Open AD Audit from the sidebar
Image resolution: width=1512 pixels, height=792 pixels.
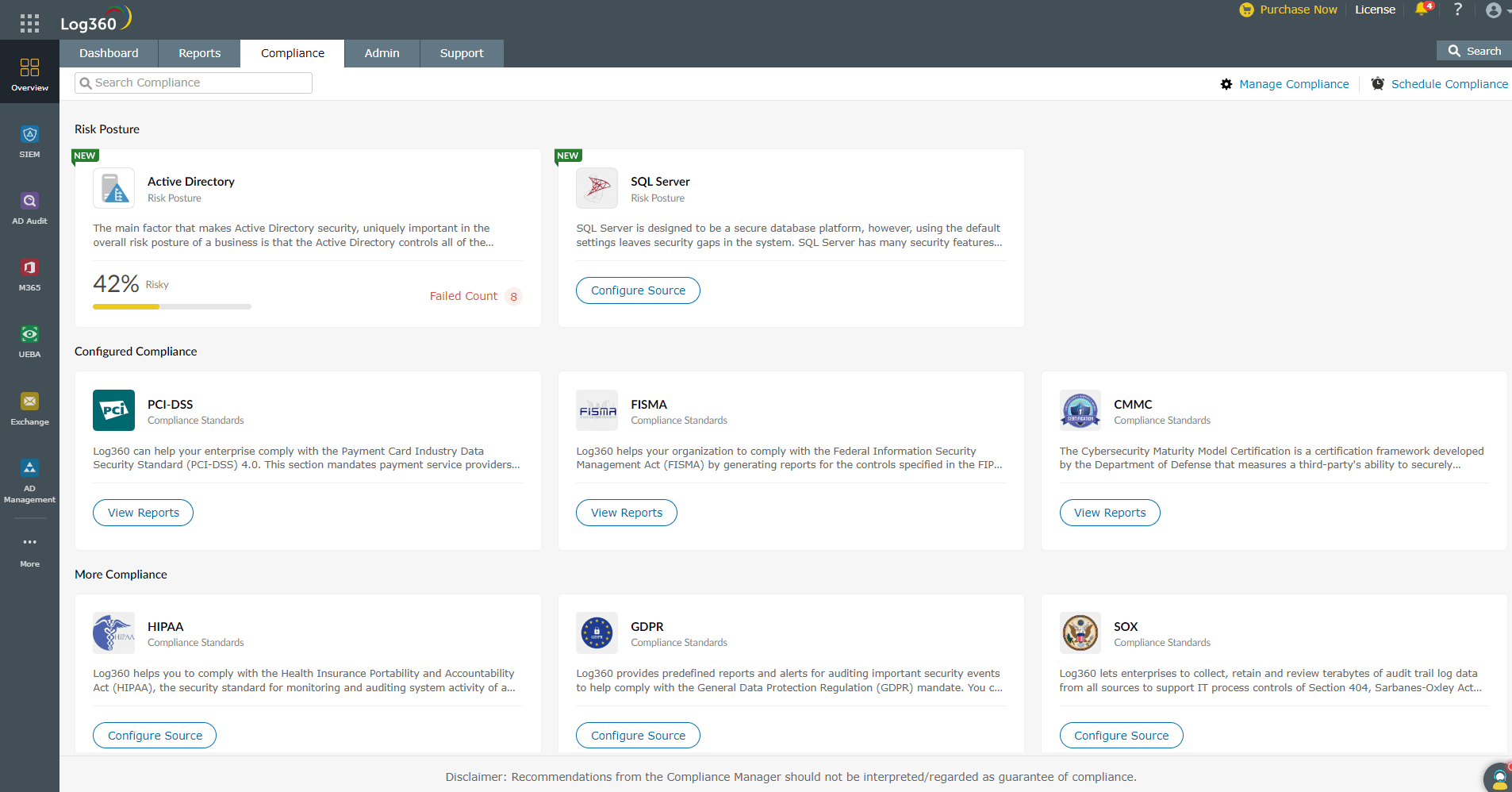click(29, 208)
